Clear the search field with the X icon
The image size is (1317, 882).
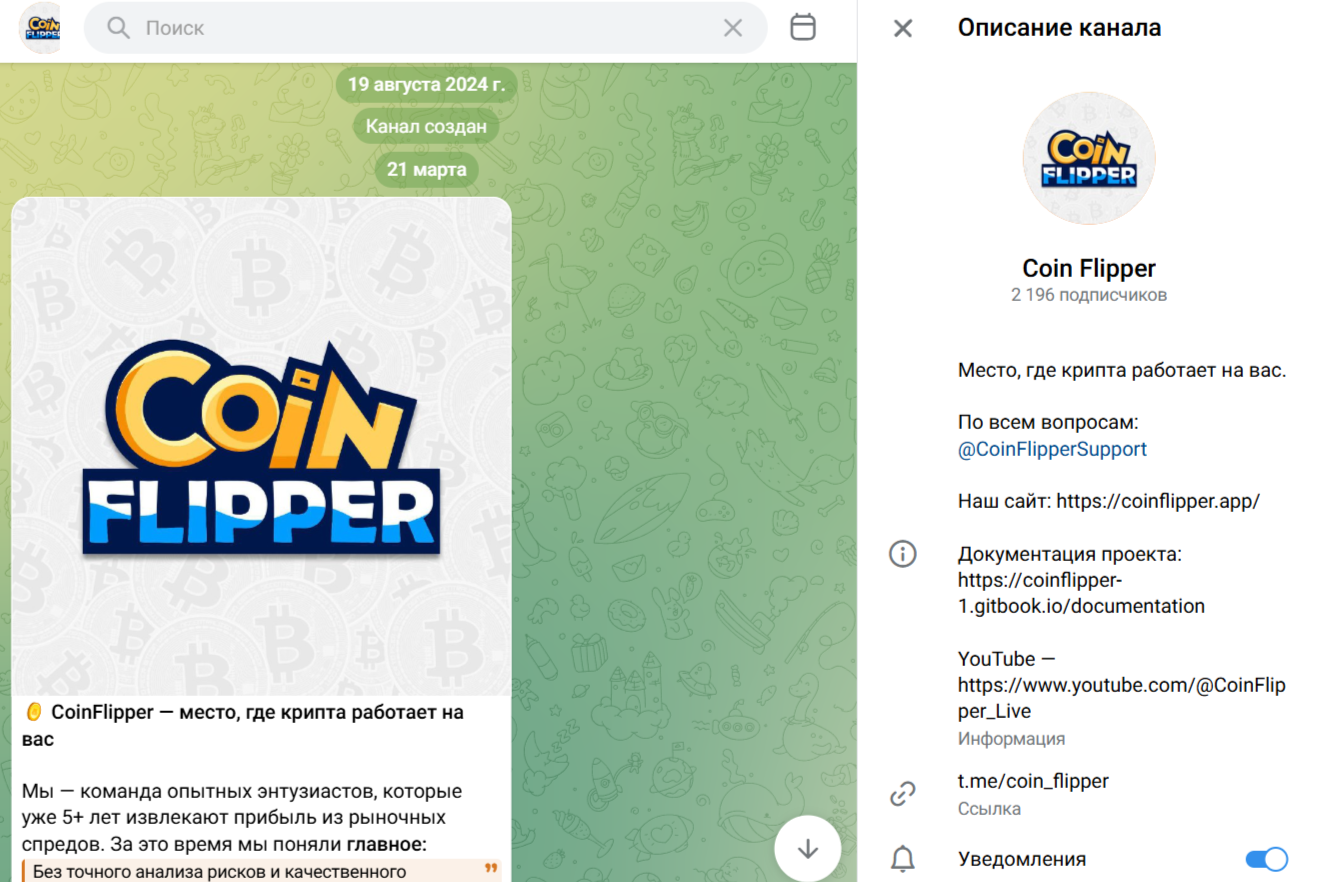(x=733, y=28)
